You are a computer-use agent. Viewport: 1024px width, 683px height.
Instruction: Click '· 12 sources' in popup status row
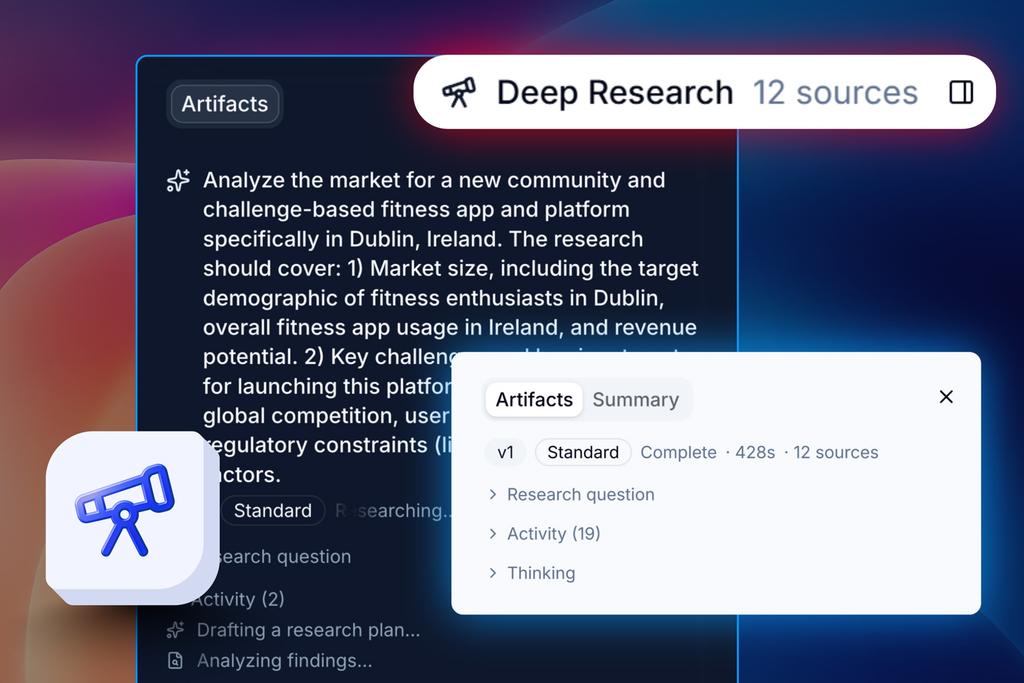tap(831, 453)
